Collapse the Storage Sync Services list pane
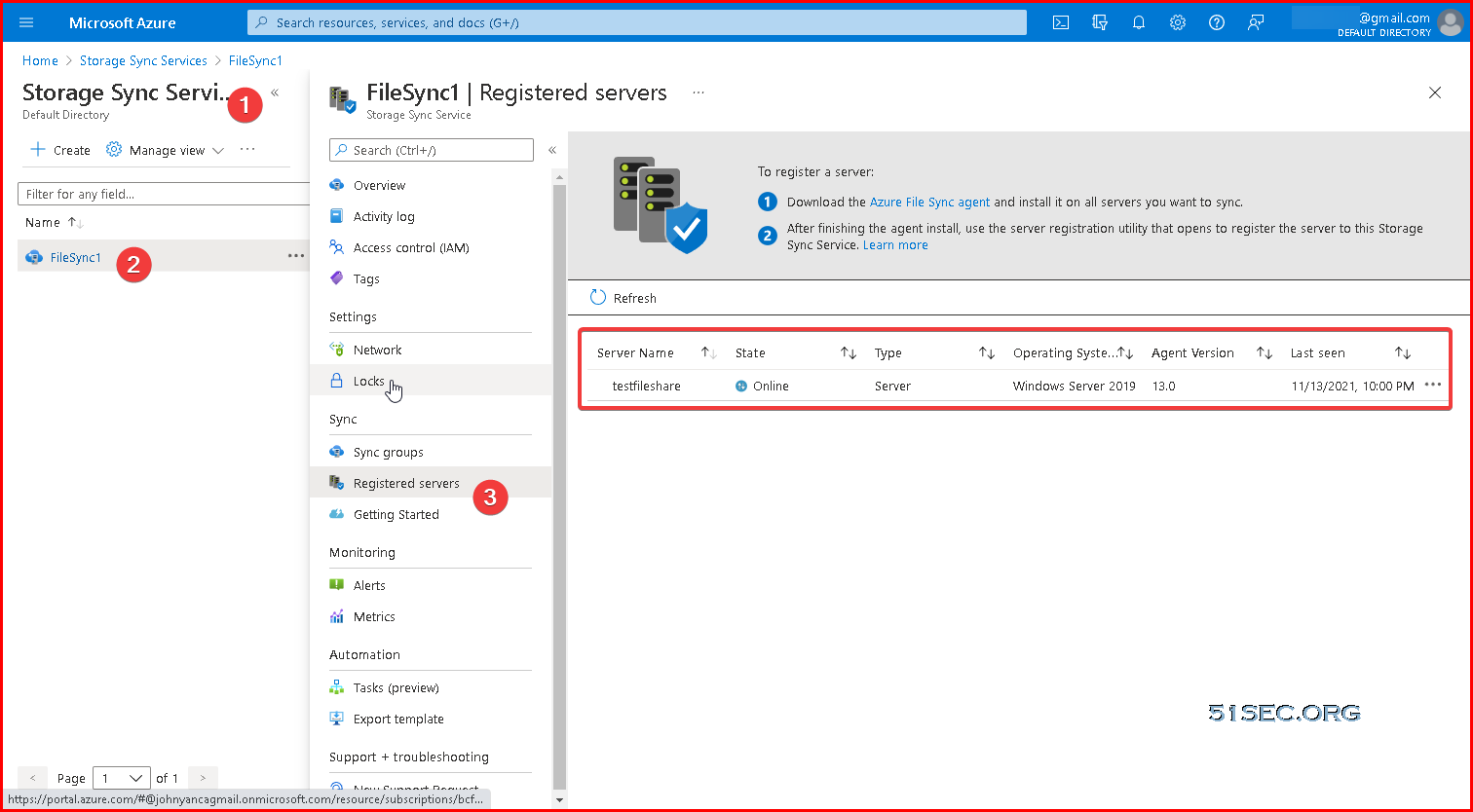The height and width of the screenshot is (812, 1473). pyautogui.click(x=275, y=92)
